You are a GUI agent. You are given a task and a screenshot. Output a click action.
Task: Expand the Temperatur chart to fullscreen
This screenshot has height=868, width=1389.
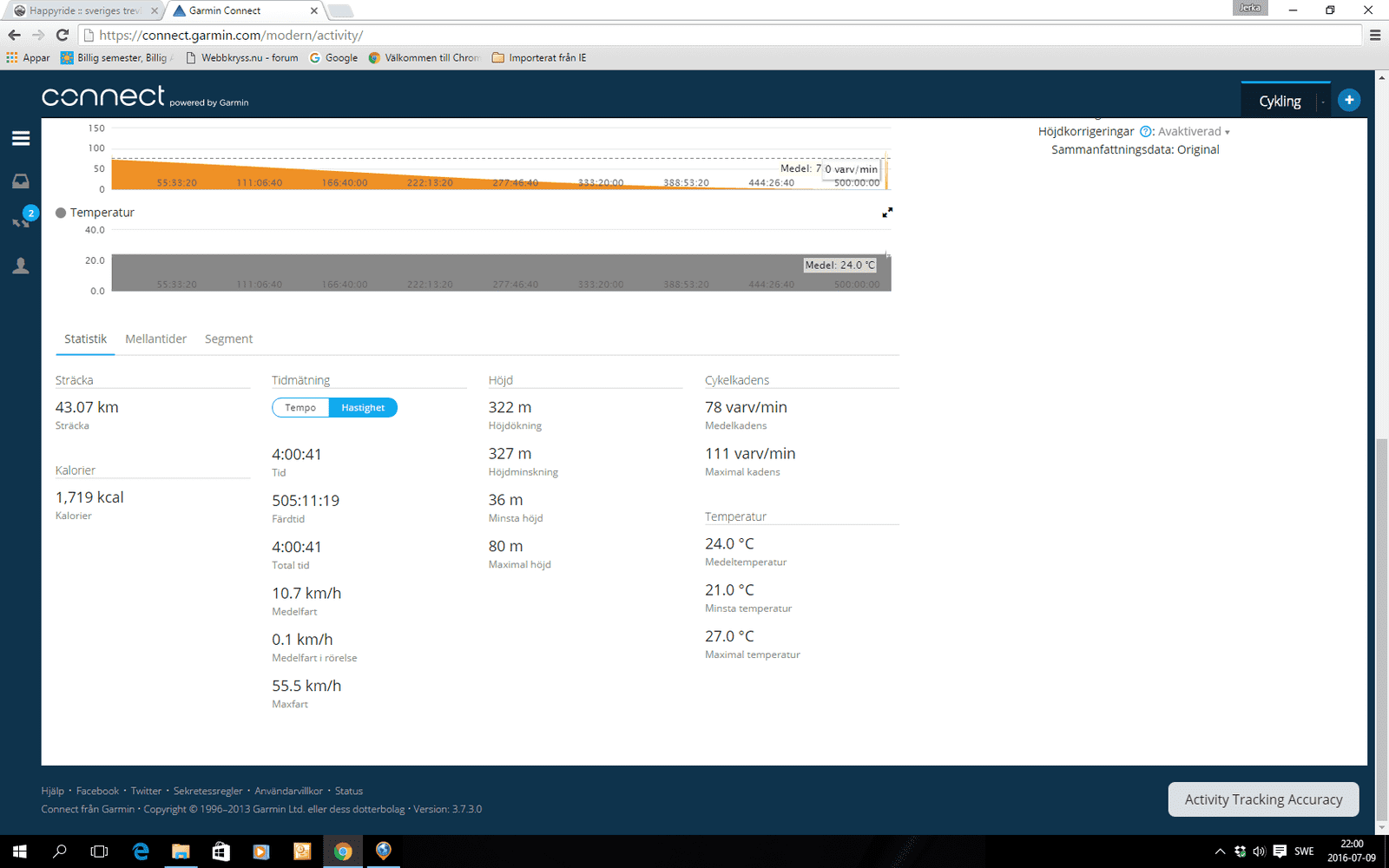tap(887, 213)
